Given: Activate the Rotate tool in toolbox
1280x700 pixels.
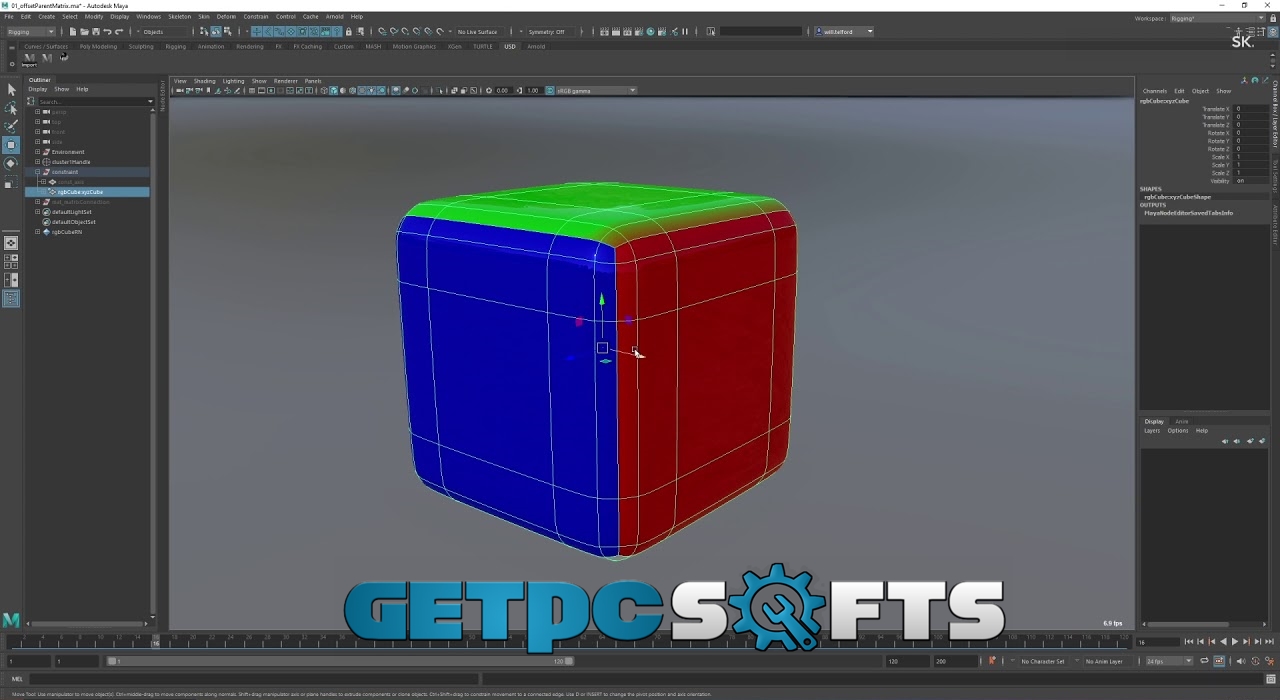Looking at the screenshot, I should click(x=11, y=163).
